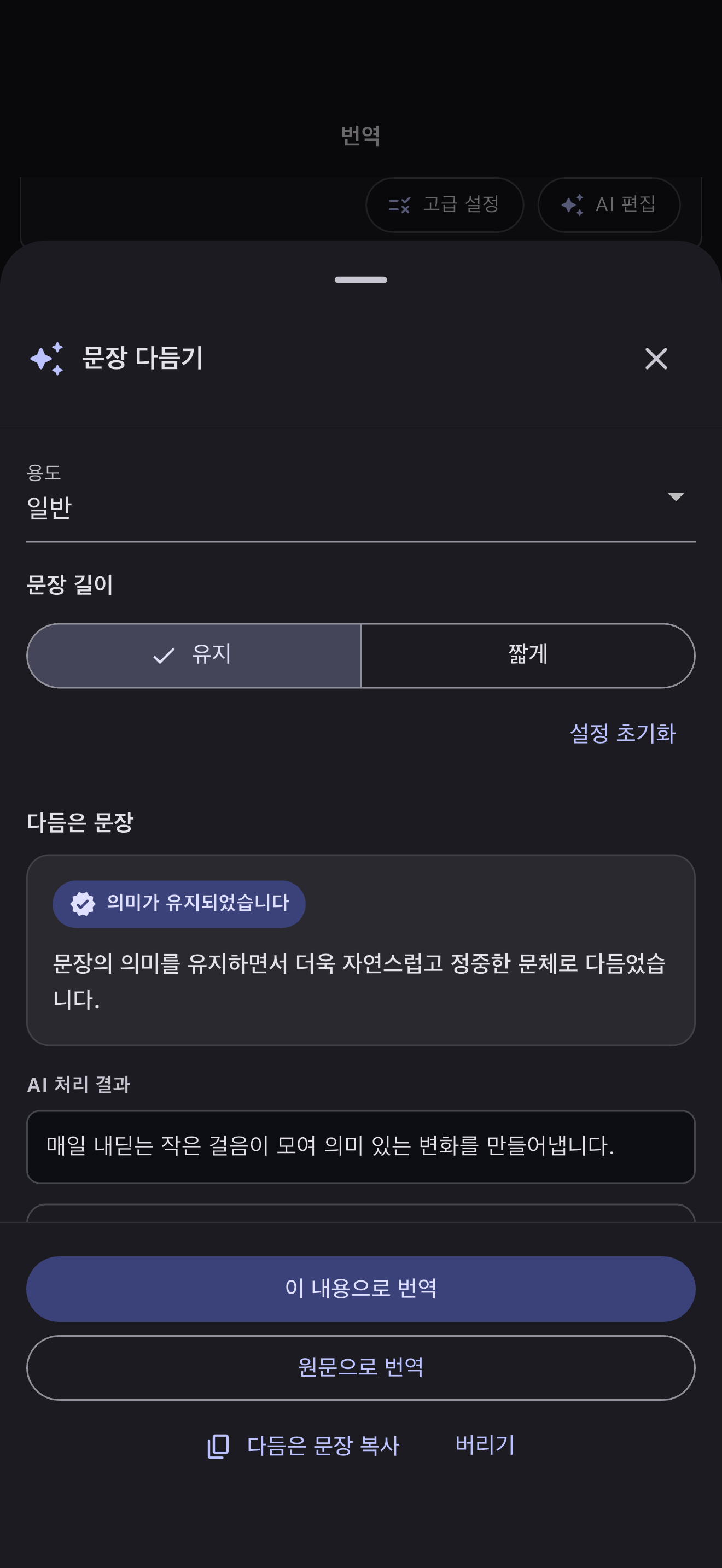Close the 문장 다듬기 sheet with X
Viewport: 722px width, 1568px height.
tap(656, 359)
